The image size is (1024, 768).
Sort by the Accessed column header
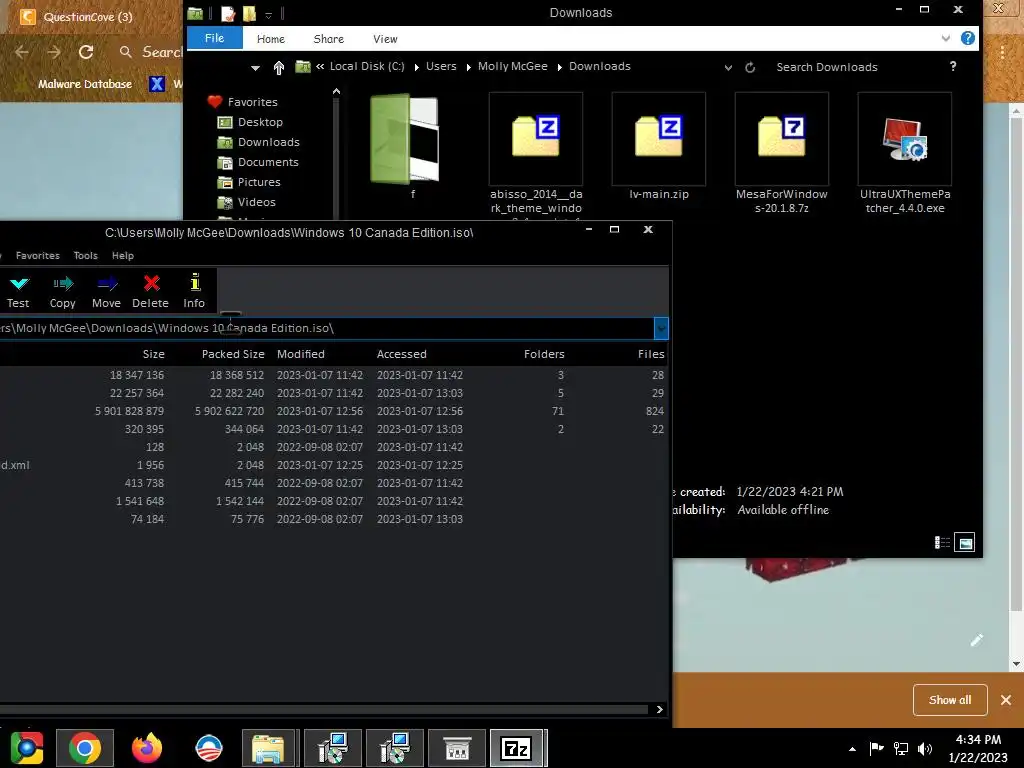point(402,354)
